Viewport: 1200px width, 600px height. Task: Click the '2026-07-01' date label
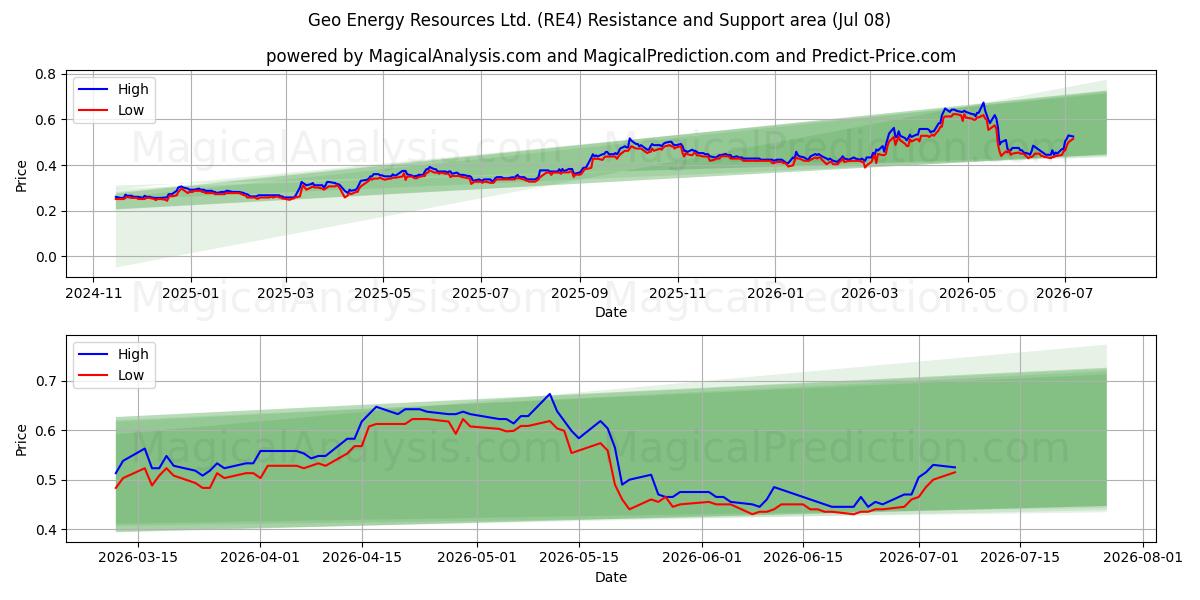[x=919, y=558]
